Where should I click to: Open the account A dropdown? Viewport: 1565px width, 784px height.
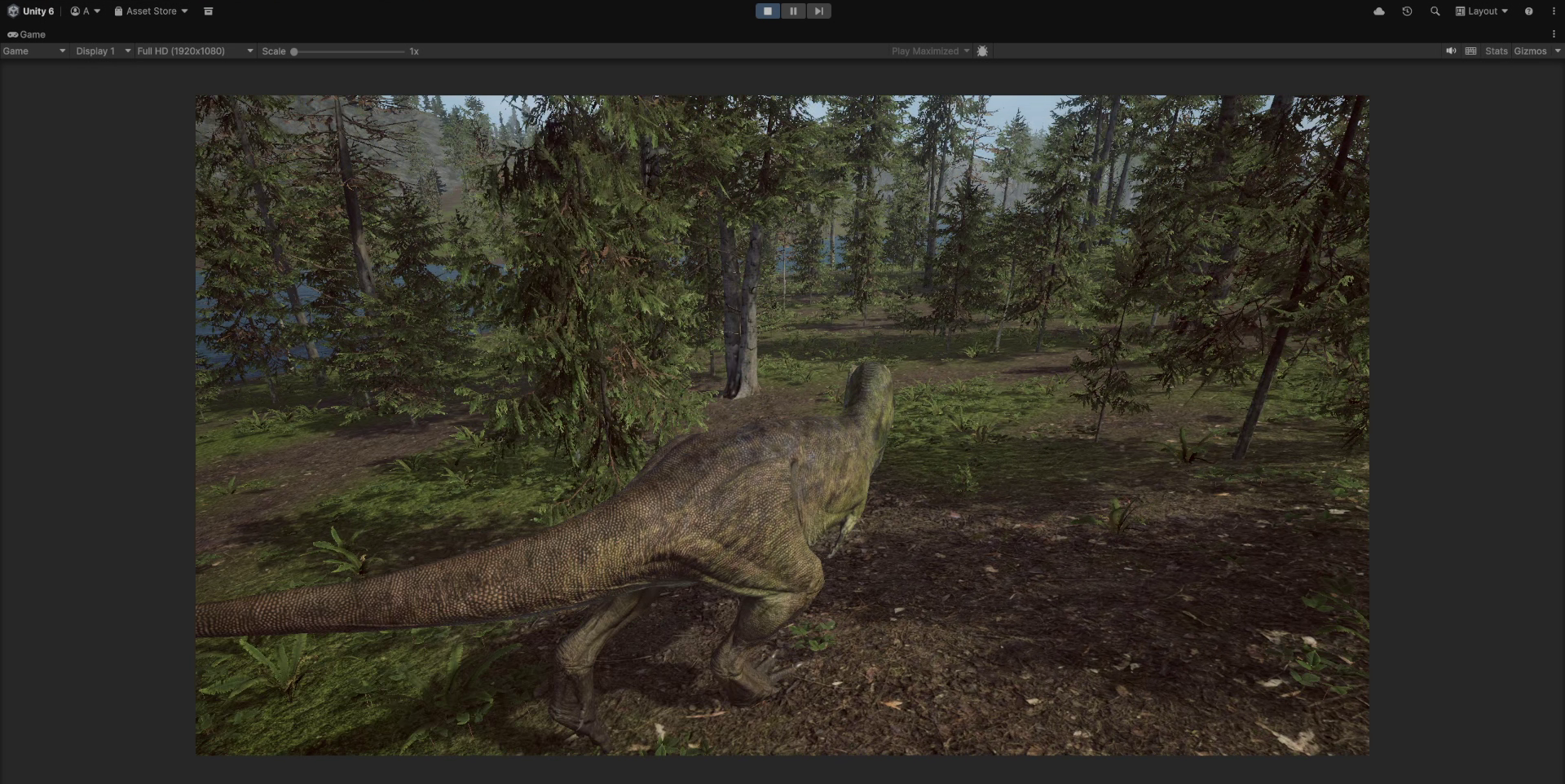(x=86, y=11)
